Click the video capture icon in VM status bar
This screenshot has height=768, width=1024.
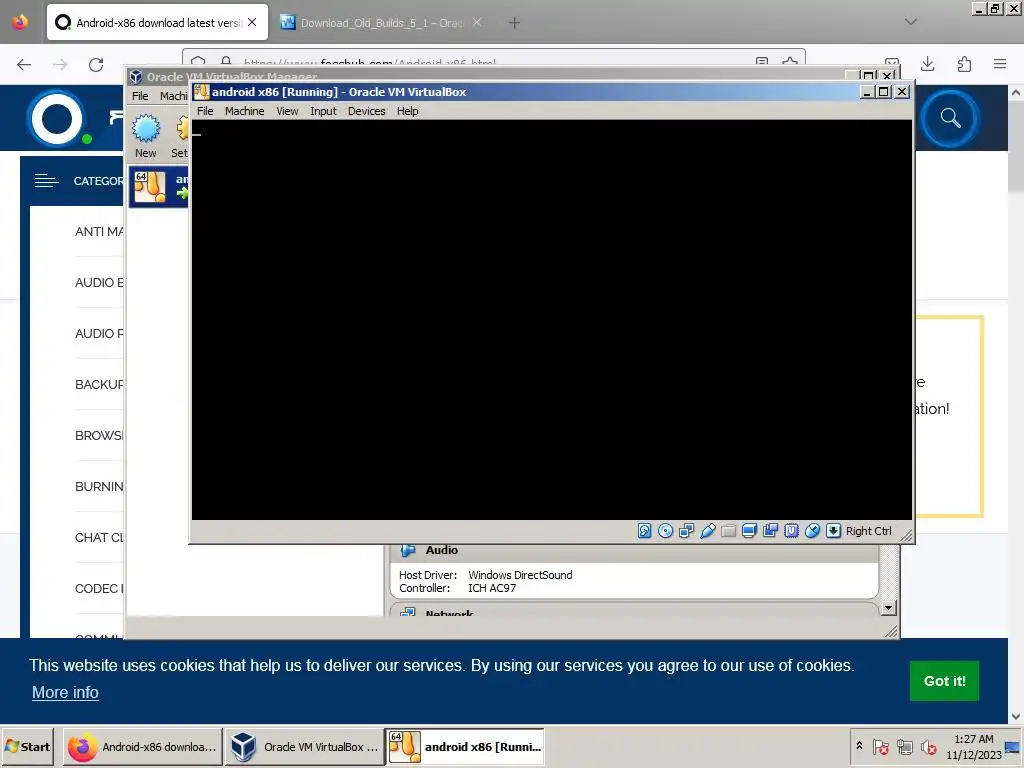(770, 531)
